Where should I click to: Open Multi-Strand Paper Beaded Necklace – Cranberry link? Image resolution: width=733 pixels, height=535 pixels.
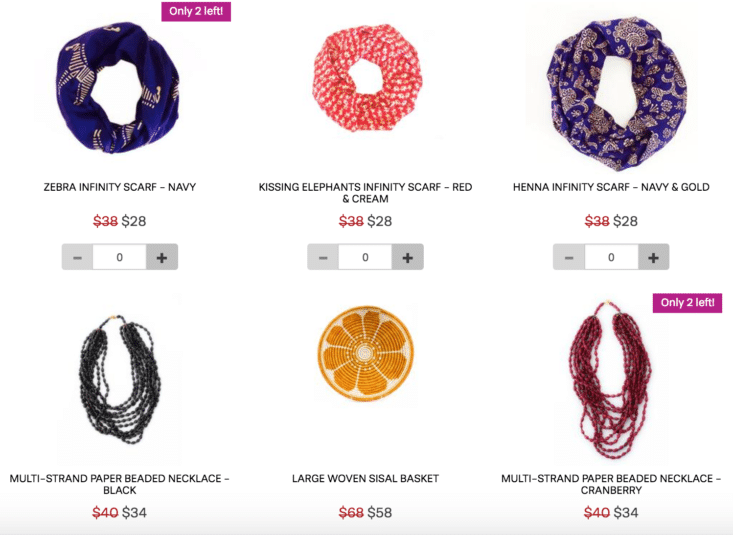(x=611, y=484)
